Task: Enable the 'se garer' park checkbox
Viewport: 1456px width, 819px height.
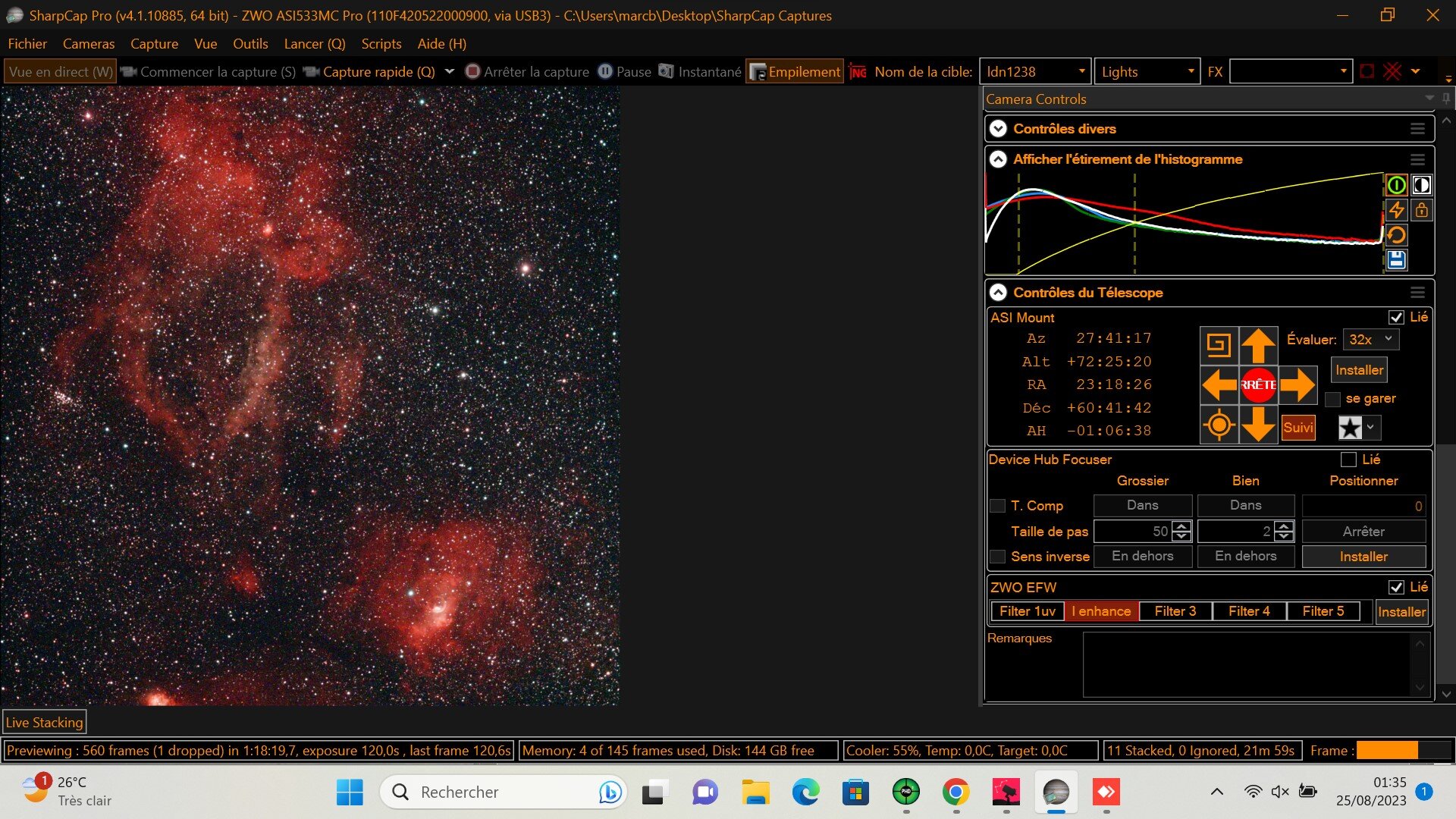Action: click(x=1332, y=399)
